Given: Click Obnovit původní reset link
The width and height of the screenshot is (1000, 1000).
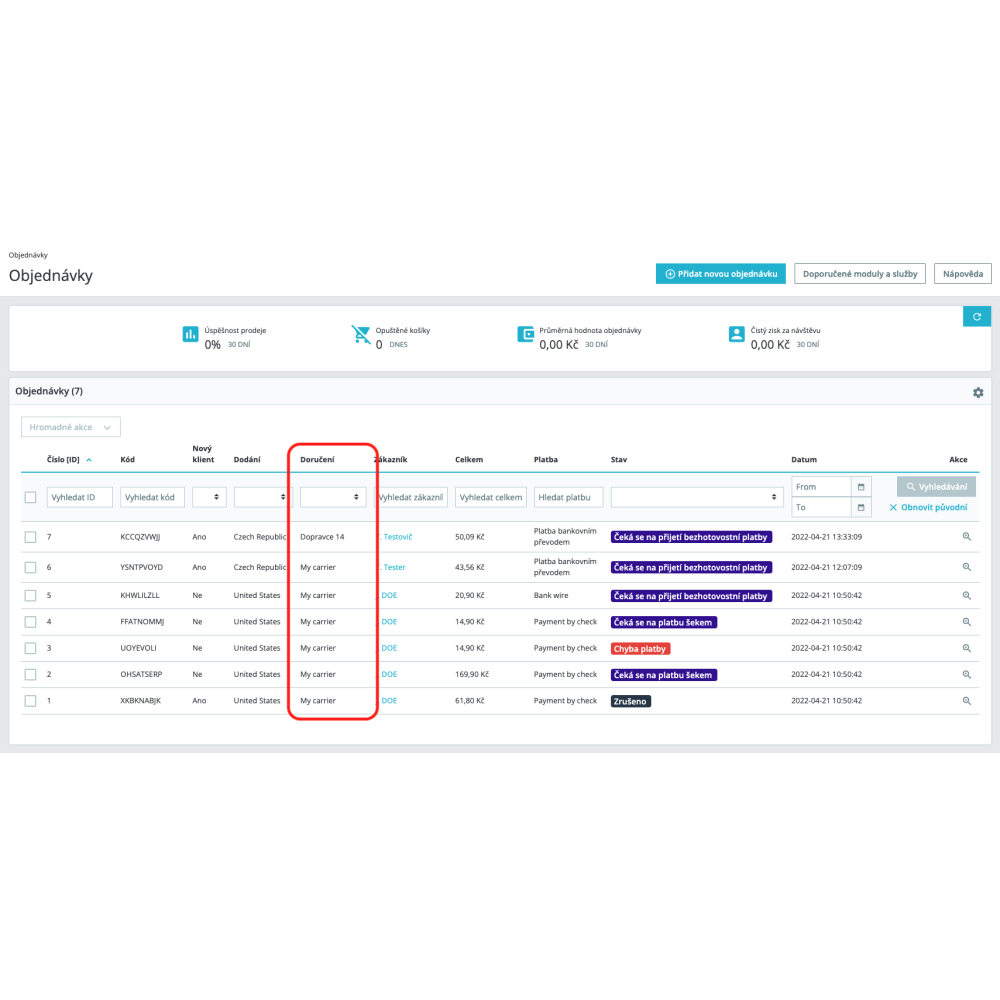Looking at the screenshot, I should (928, 508).
